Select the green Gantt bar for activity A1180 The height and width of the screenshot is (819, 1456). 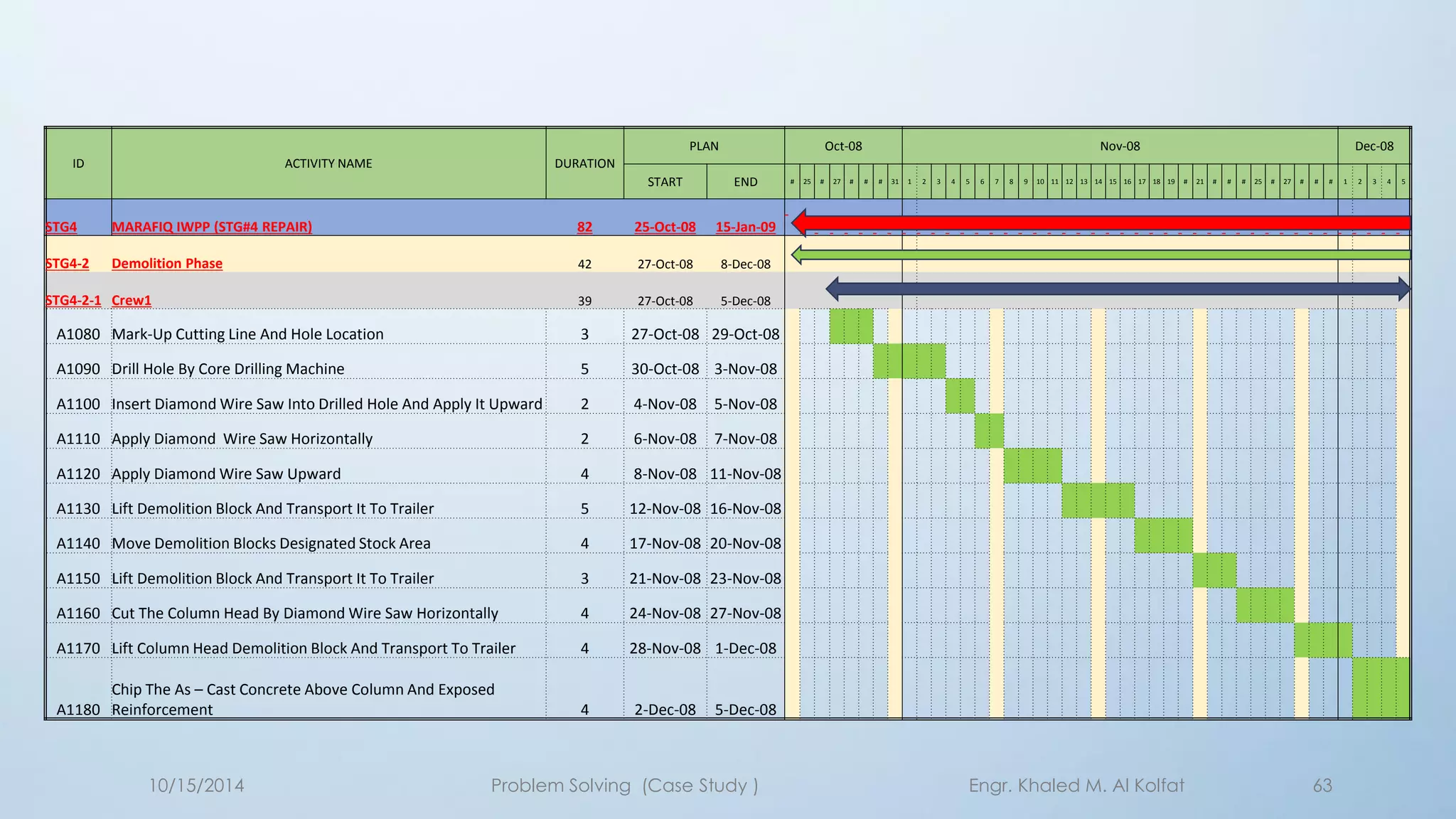(x=1380, y=687)
